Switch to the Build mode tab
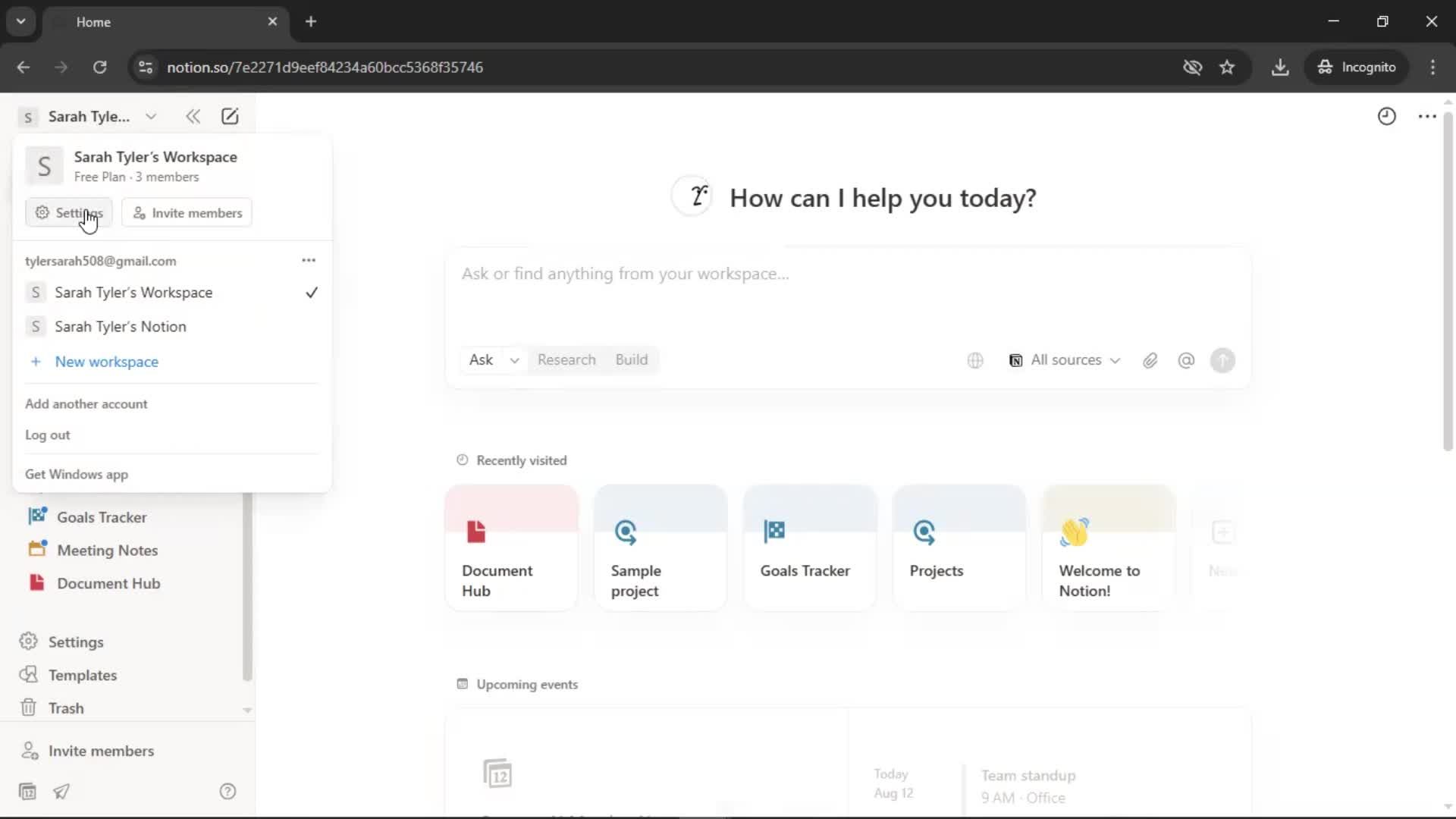Image resolution: width=1456 pixels, height=819 pixels. tap(632, 359)
